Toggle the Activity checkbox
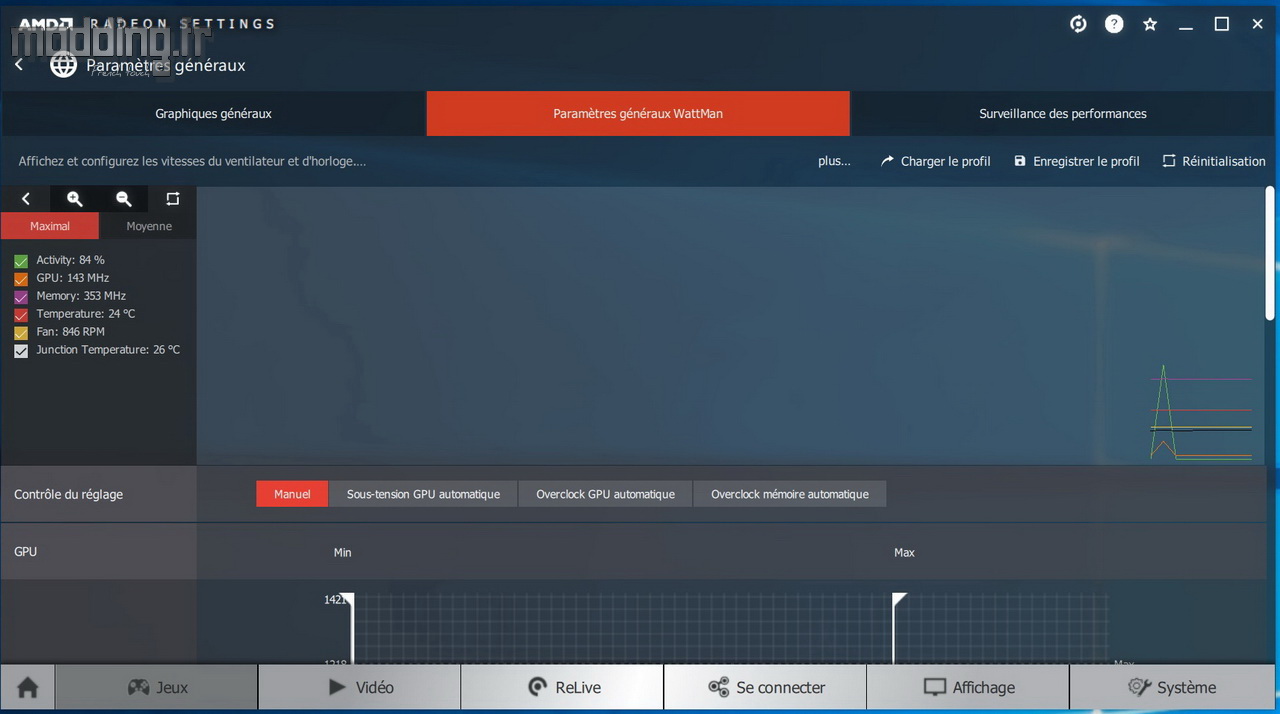 [x=21, y=260]
